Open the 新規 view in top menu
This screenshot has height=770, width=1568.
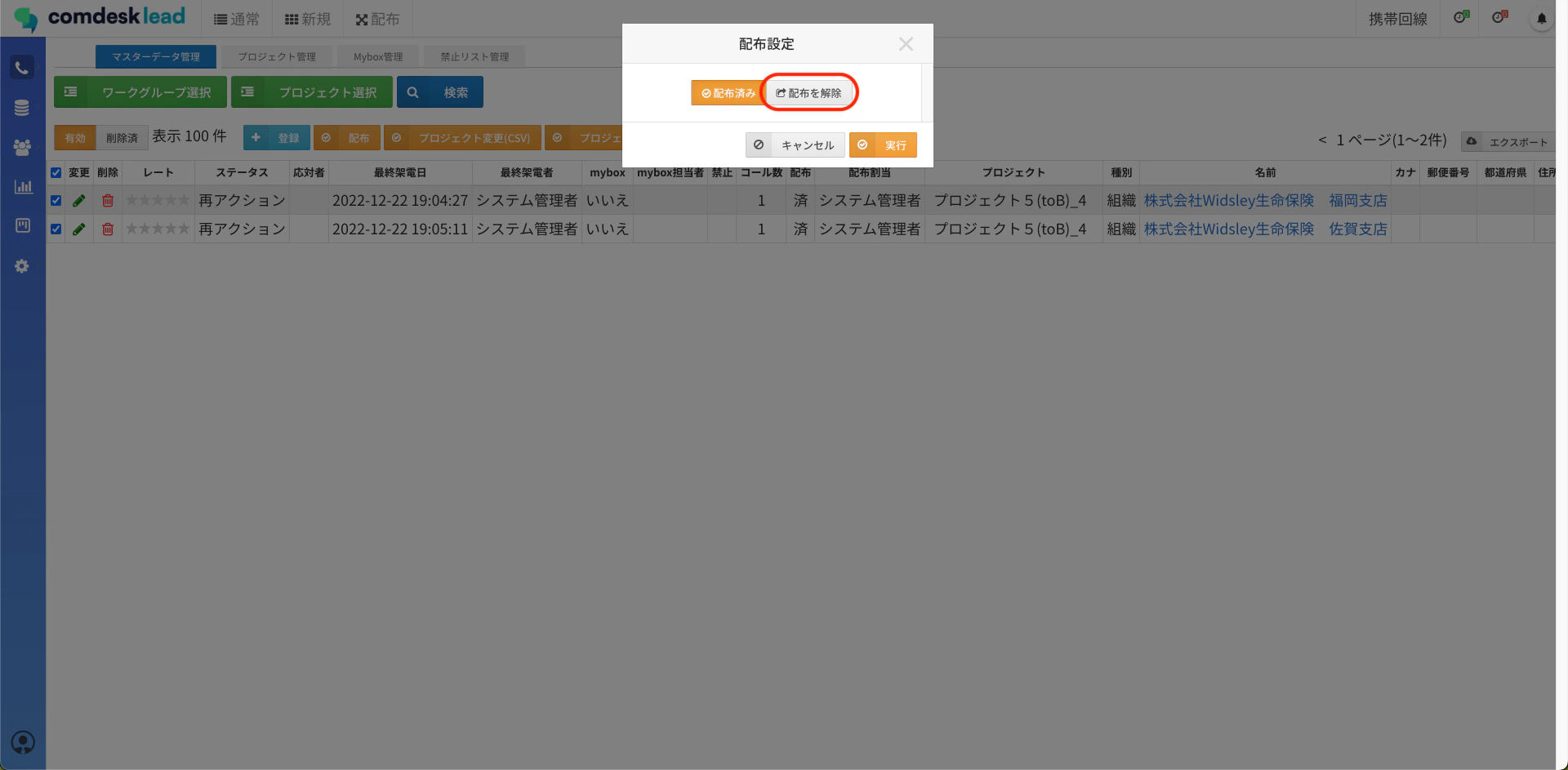click(308, 19)
